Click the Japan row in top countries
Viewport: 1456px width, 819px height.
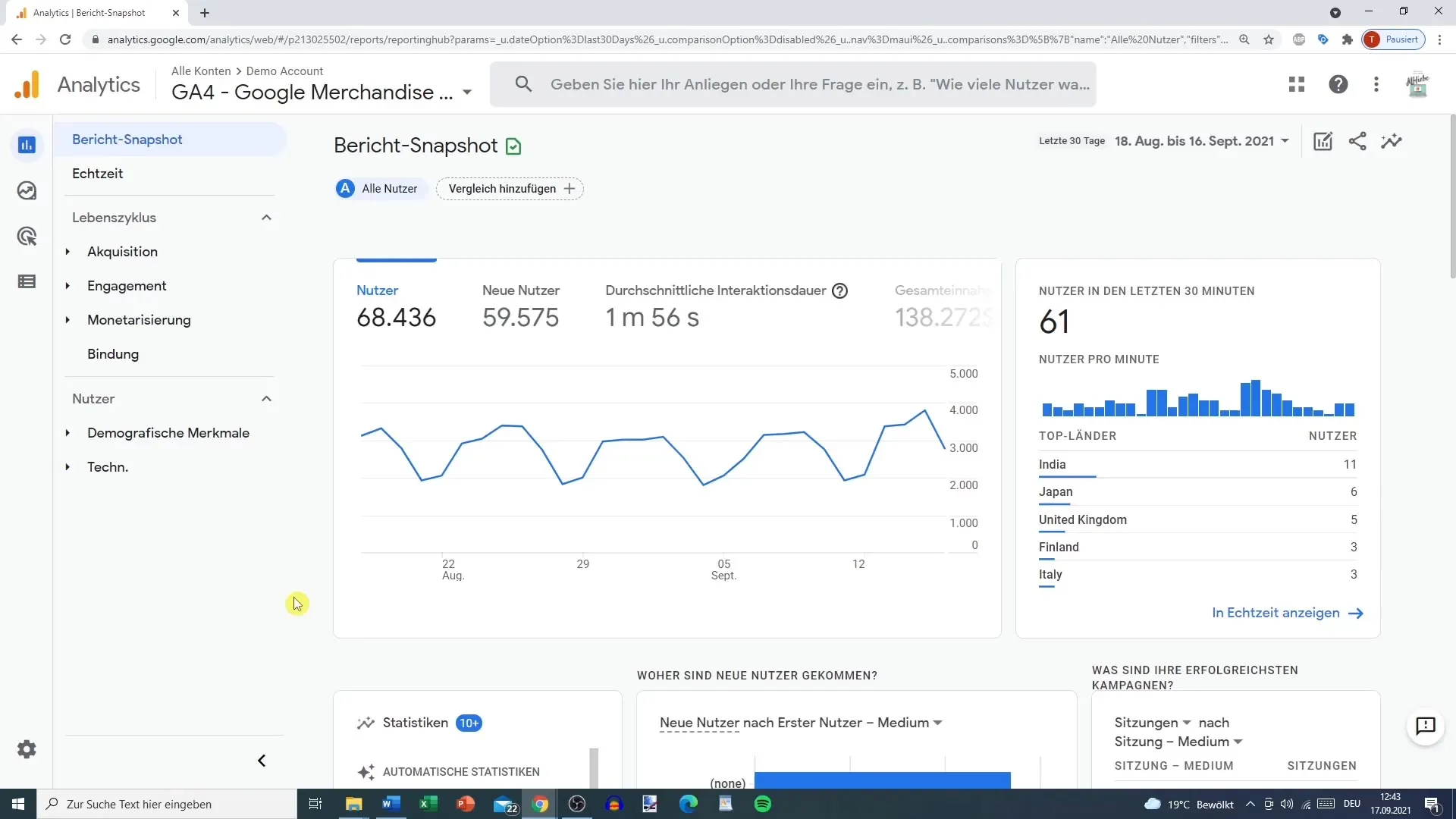point(1198,492)
